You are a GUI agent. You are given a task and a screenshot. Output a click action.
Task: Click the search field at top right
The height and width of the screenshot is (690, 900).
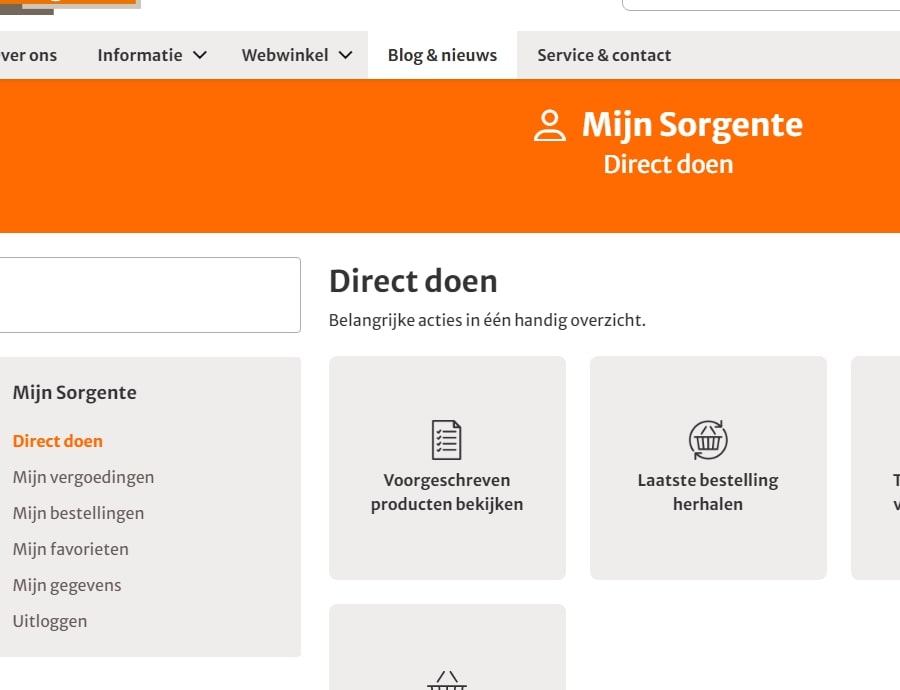pos(762,4)
